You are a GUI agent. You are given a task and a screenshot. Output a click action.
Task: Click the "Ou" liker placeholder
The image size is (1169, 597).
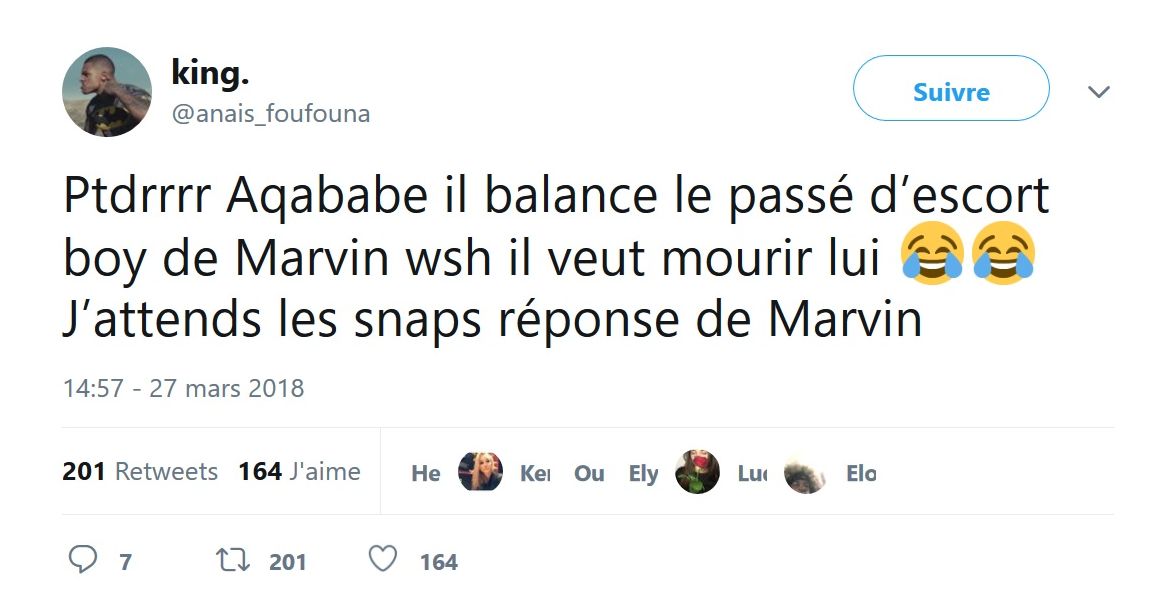[589, 473]
